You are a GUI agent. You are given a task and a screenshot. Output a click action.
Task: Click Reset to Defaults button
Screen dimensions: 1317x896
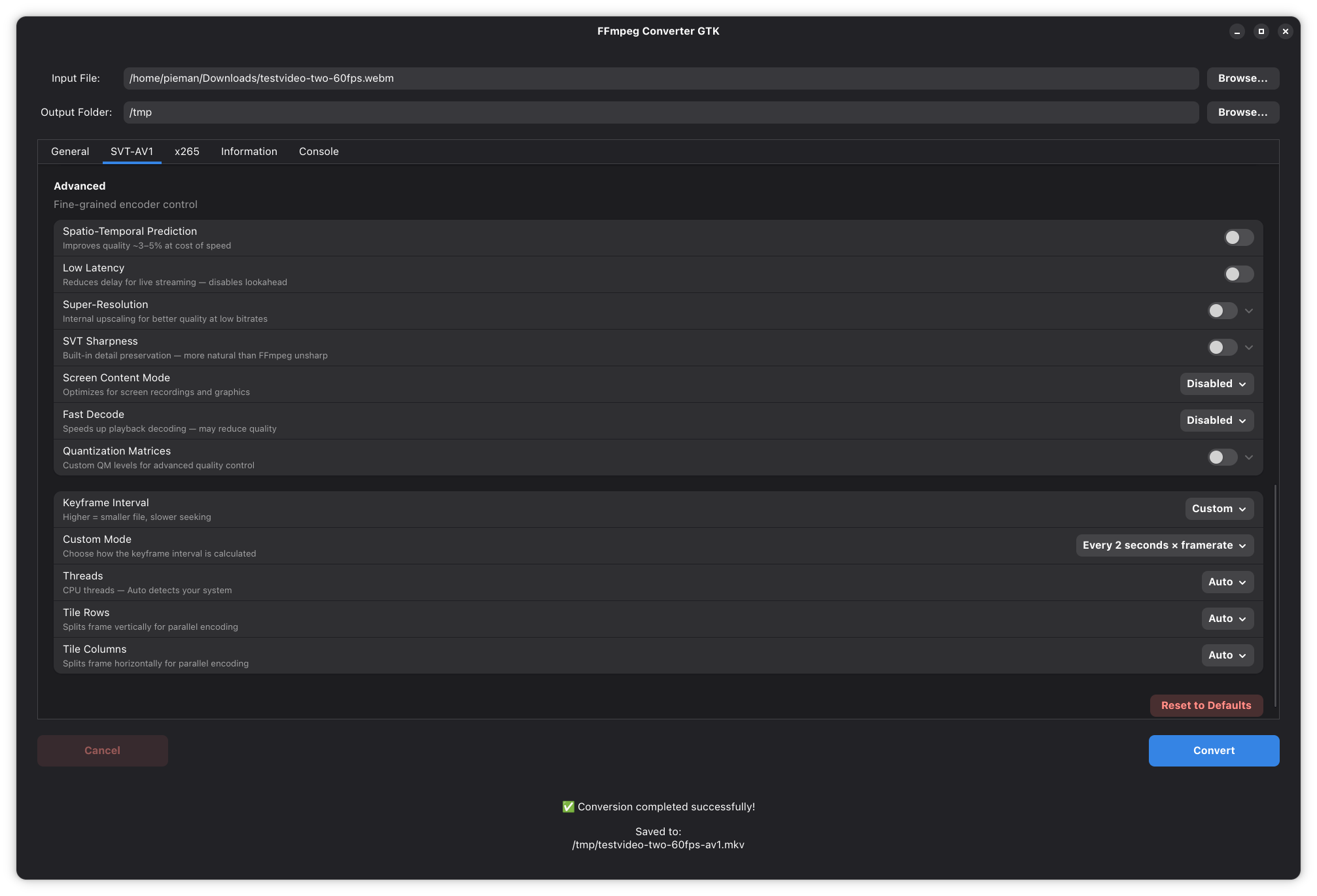pyautogui.click(x=1206, y=706)
